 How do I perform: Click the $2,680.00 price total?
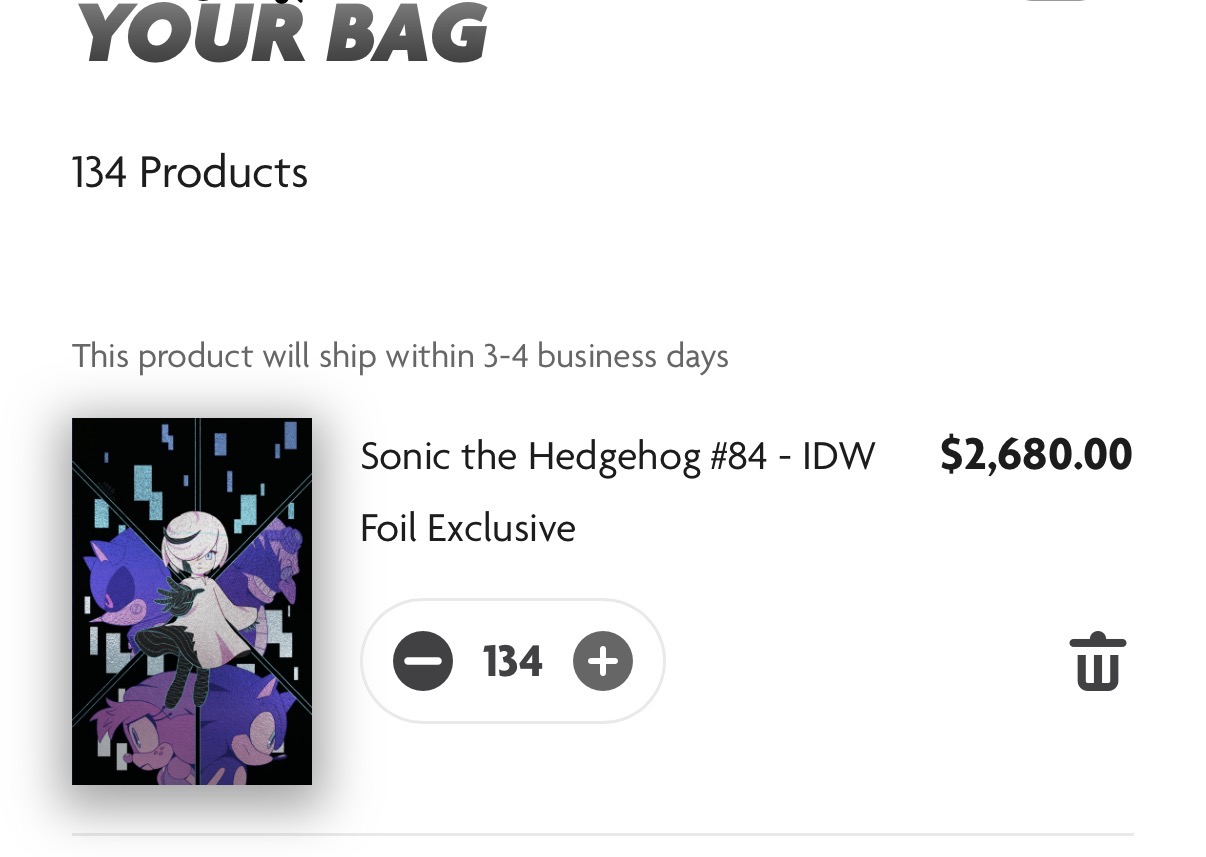click(x=1035, y=455)
